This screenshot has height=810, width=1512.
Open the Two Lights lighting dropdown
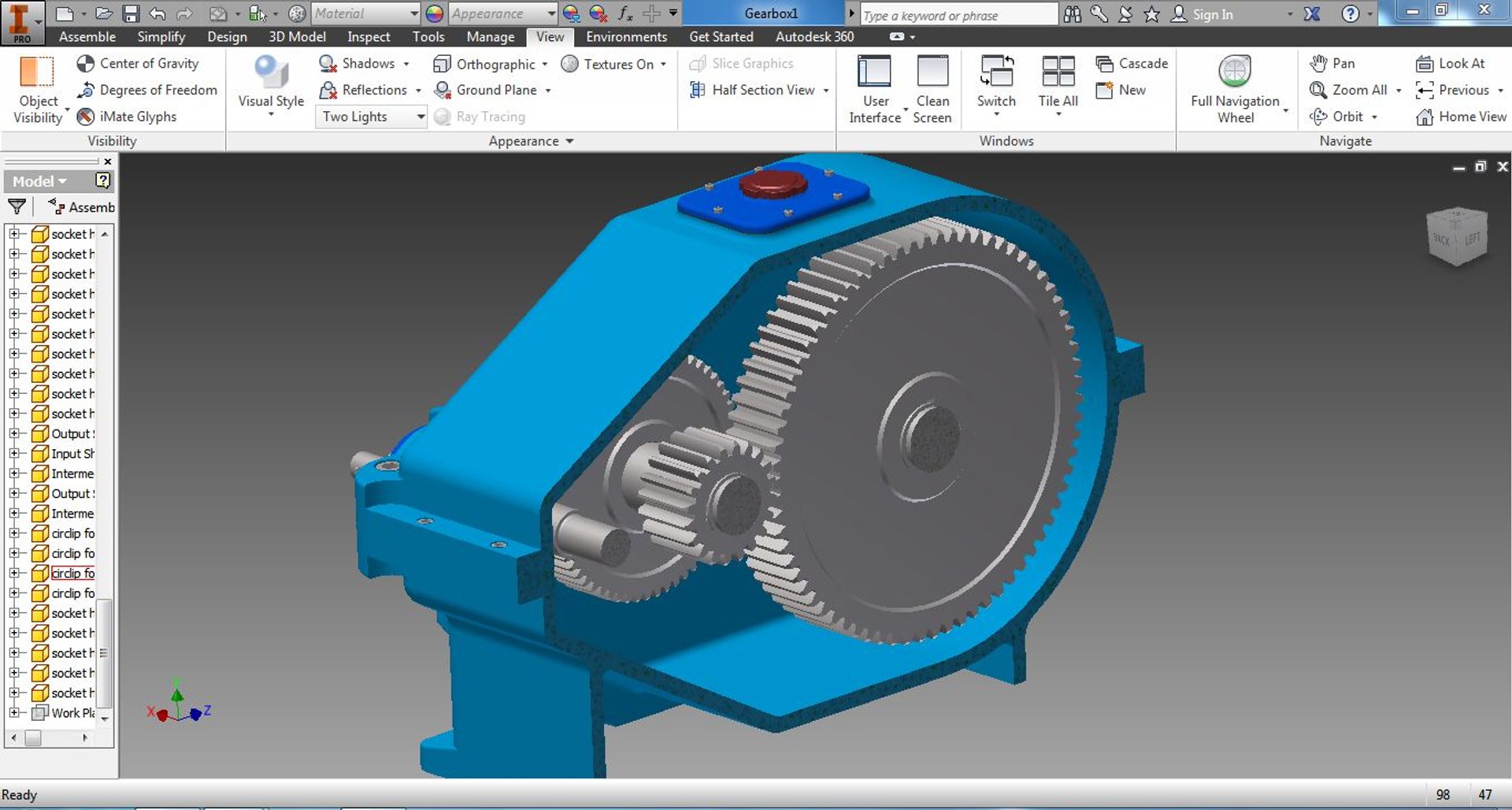(371, 117)
